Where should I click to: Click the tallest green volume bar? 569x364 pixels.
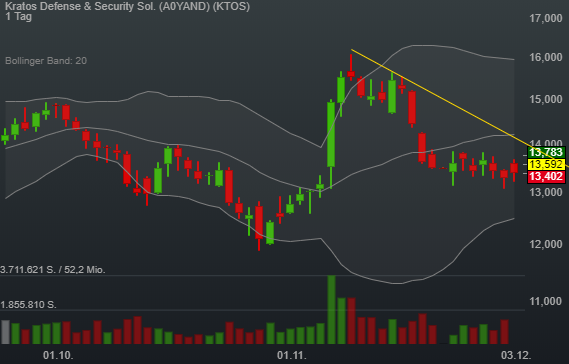tap(331, 310)
